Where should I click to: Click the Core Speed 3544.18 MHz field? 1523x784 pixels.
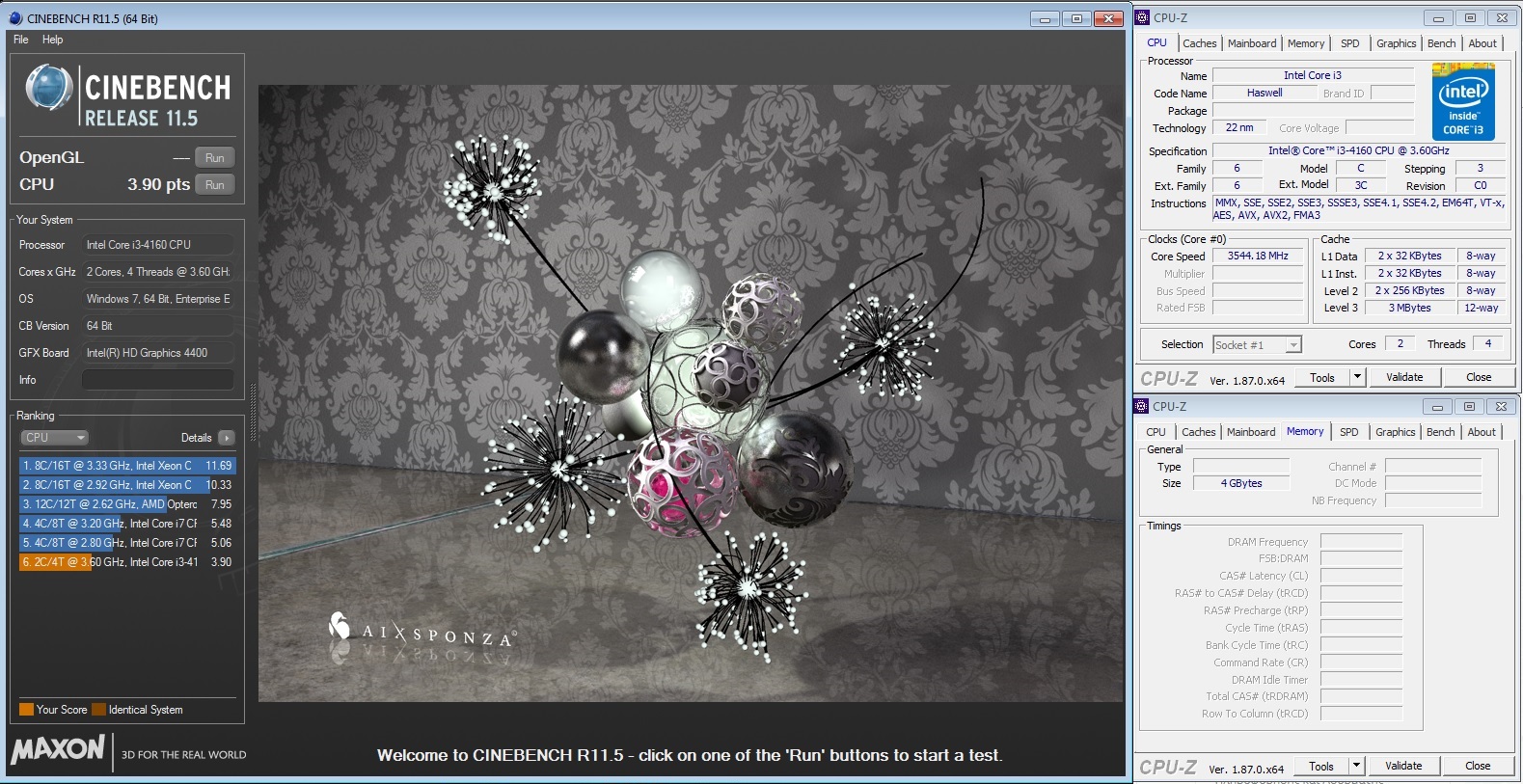tap(1258, 257)
